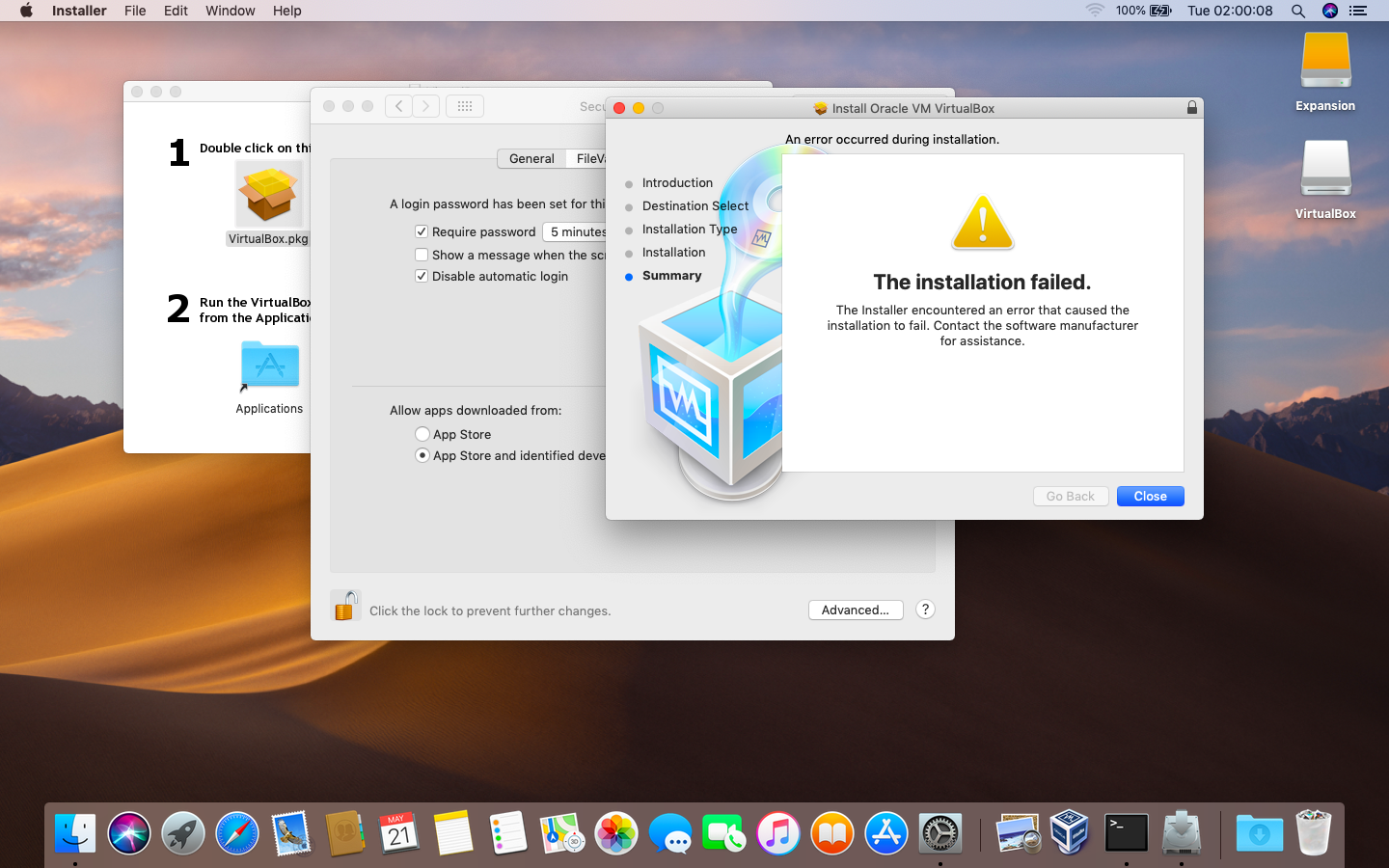Select Applications folder shortcut in disk image window
The width and height of the screenshot is (1389, 868).
pos(270,366)
